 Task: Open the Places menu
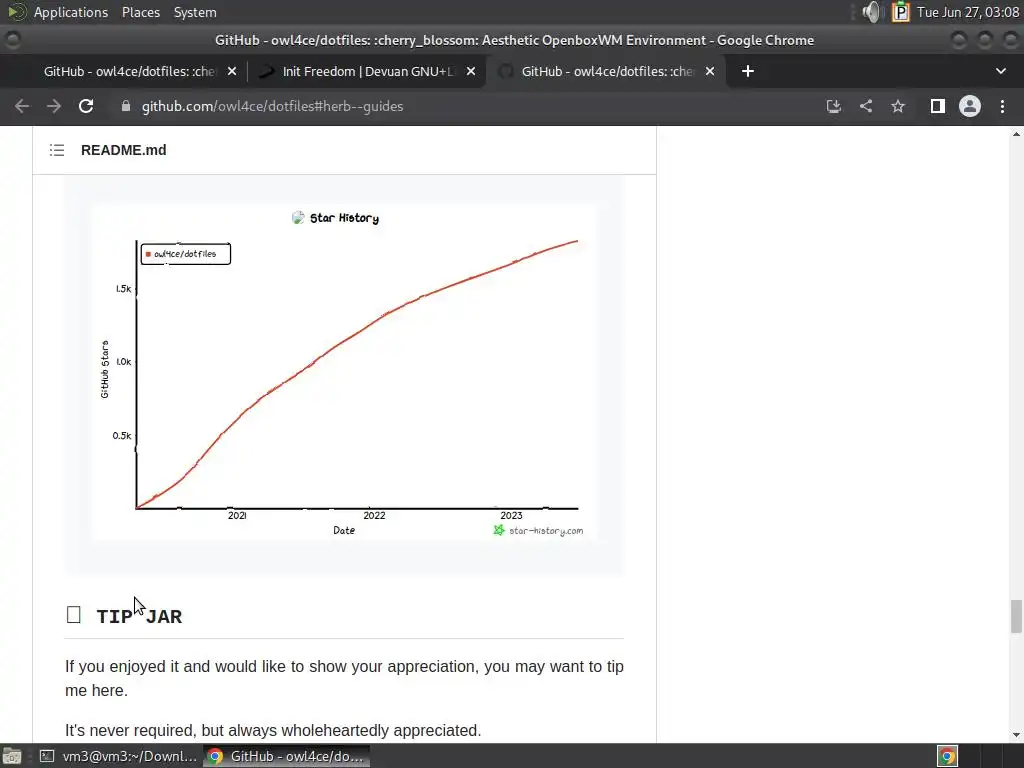coord(141,12)
